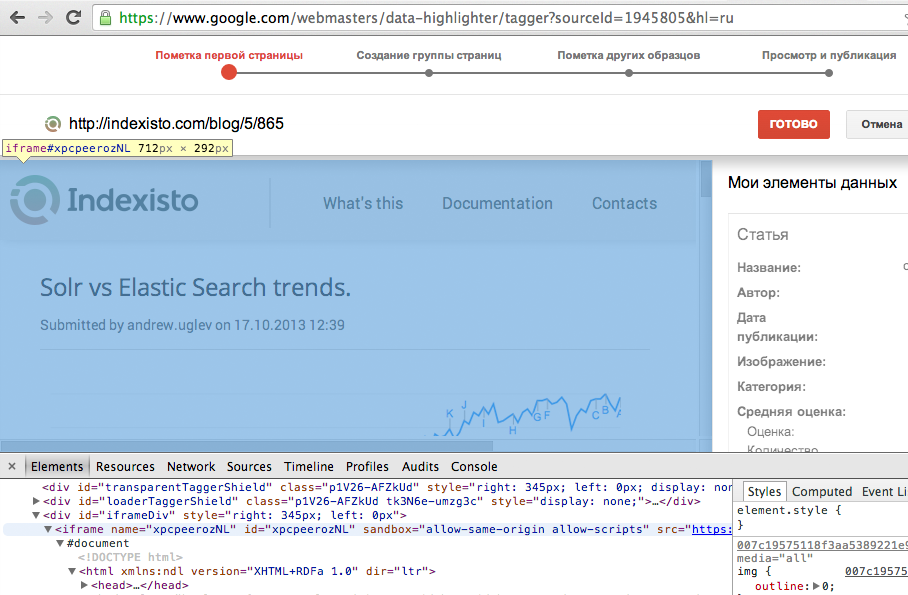The width and height of the screenshot is (908, 595).
Task: Open the Contacts nav link
Action: pyautogui.click(x=624, y=203)
